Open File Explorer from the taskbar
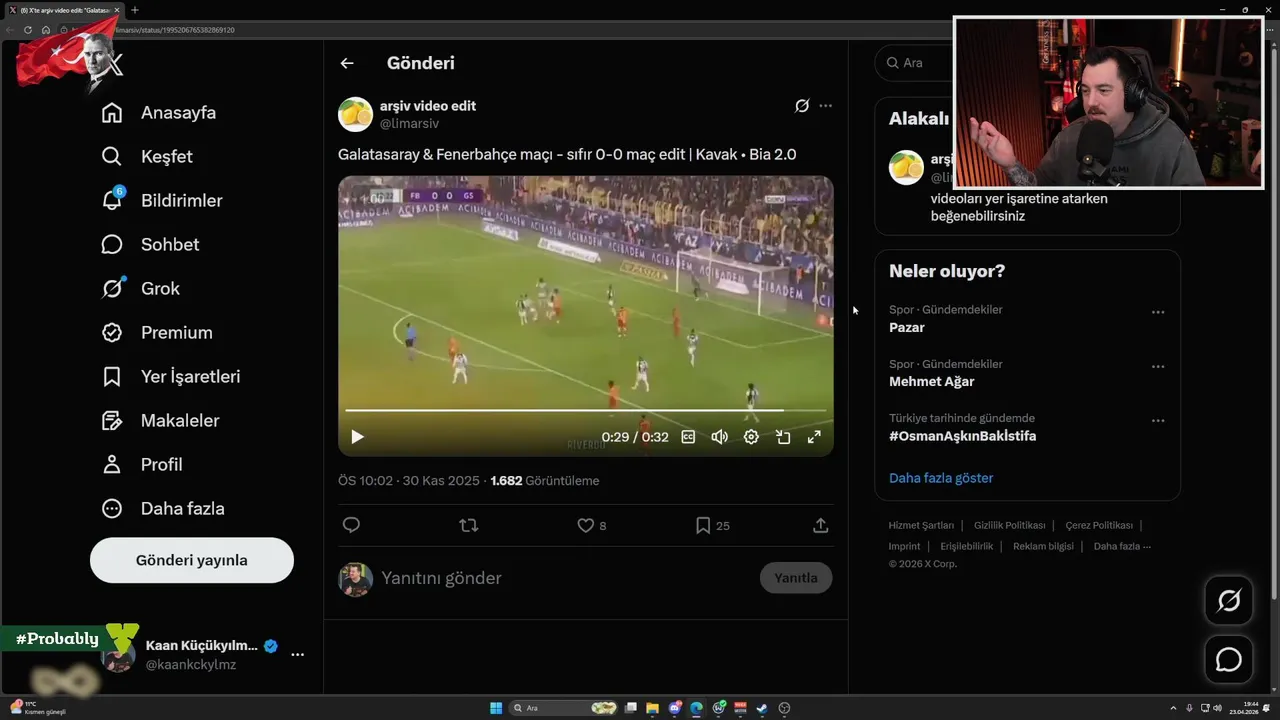This screenshot has height=720, width=1280. click(x=652, y=708)
